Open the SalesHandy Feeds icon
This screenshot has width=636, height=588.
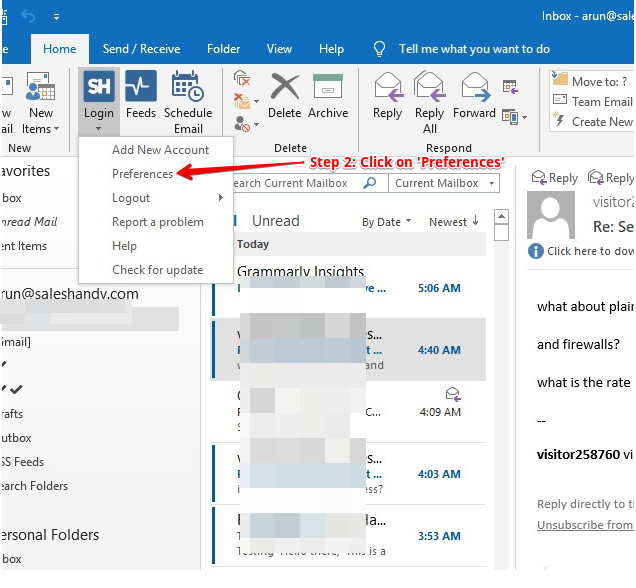141,86
